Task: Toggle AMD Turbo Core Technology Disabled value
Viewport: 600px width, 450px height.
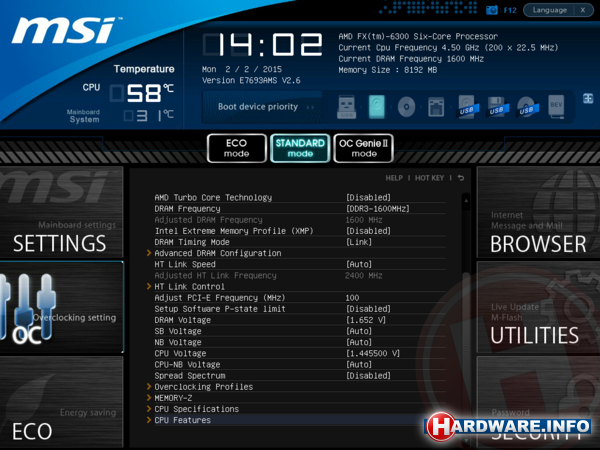Action: (367, 198)
